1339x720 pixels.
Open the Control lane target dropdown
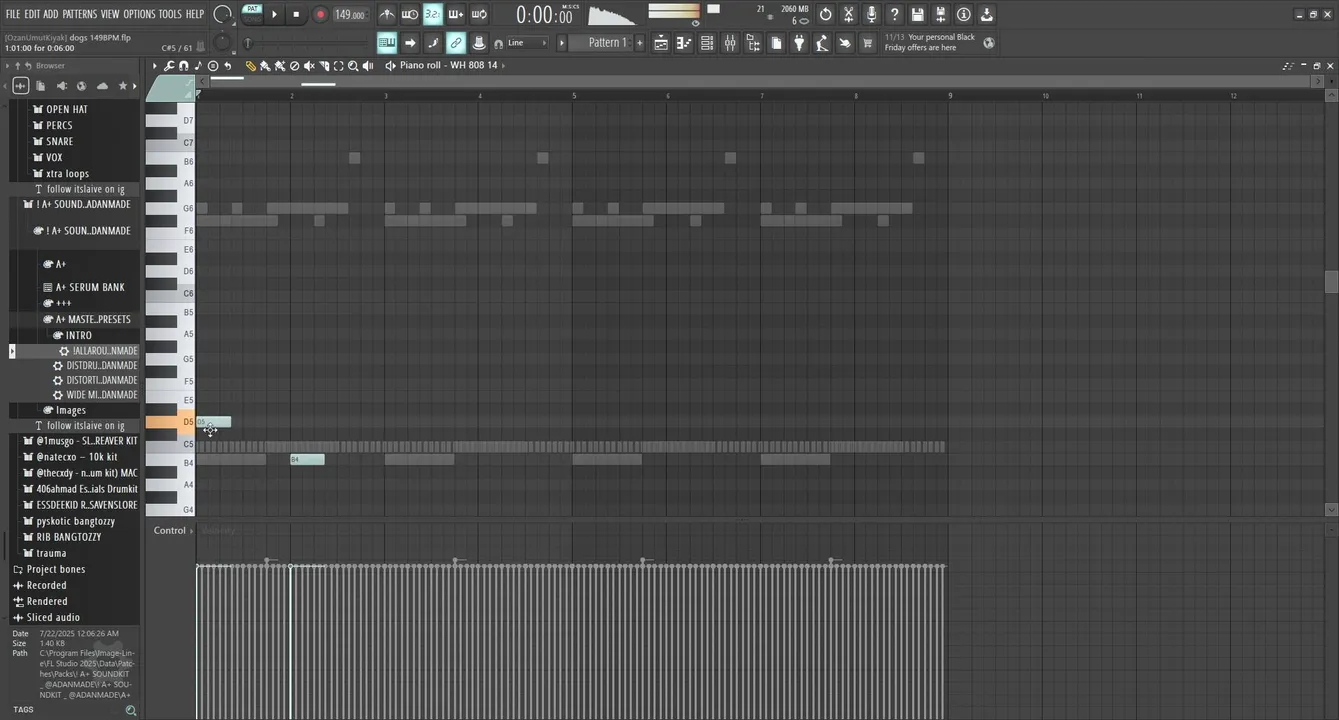pyautogui.click(x=174, y=530)
